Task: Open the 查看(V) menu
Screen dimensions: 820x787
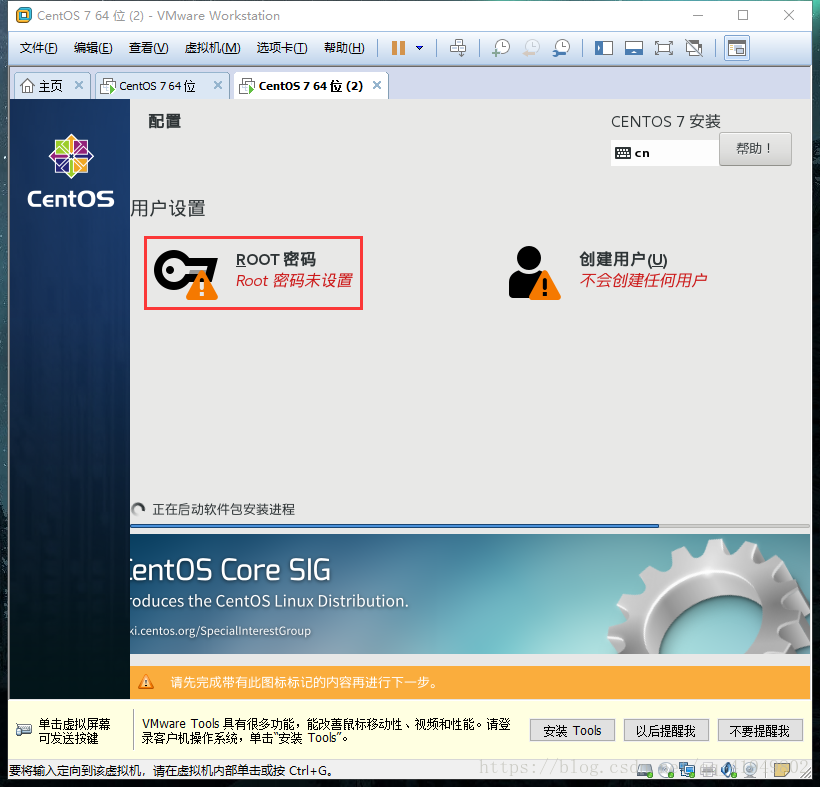Action: (x=149, y=48)
